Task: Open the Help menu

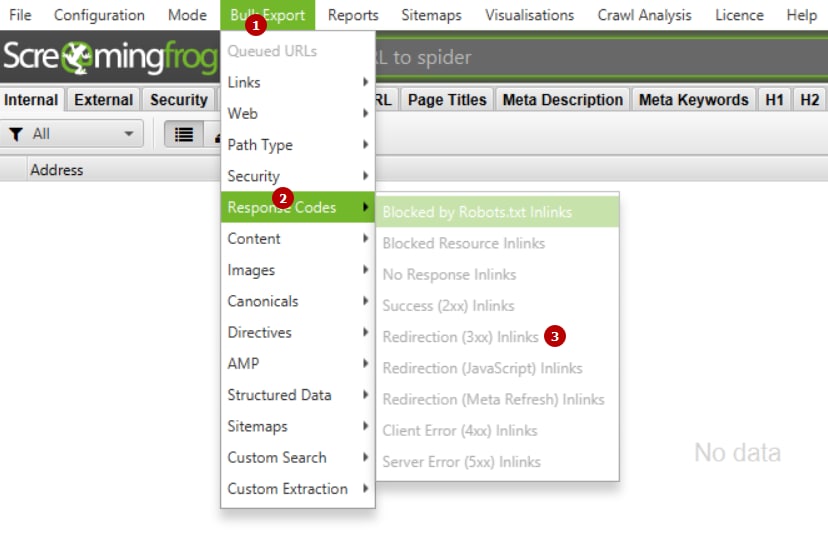Action: click(801, 15)
